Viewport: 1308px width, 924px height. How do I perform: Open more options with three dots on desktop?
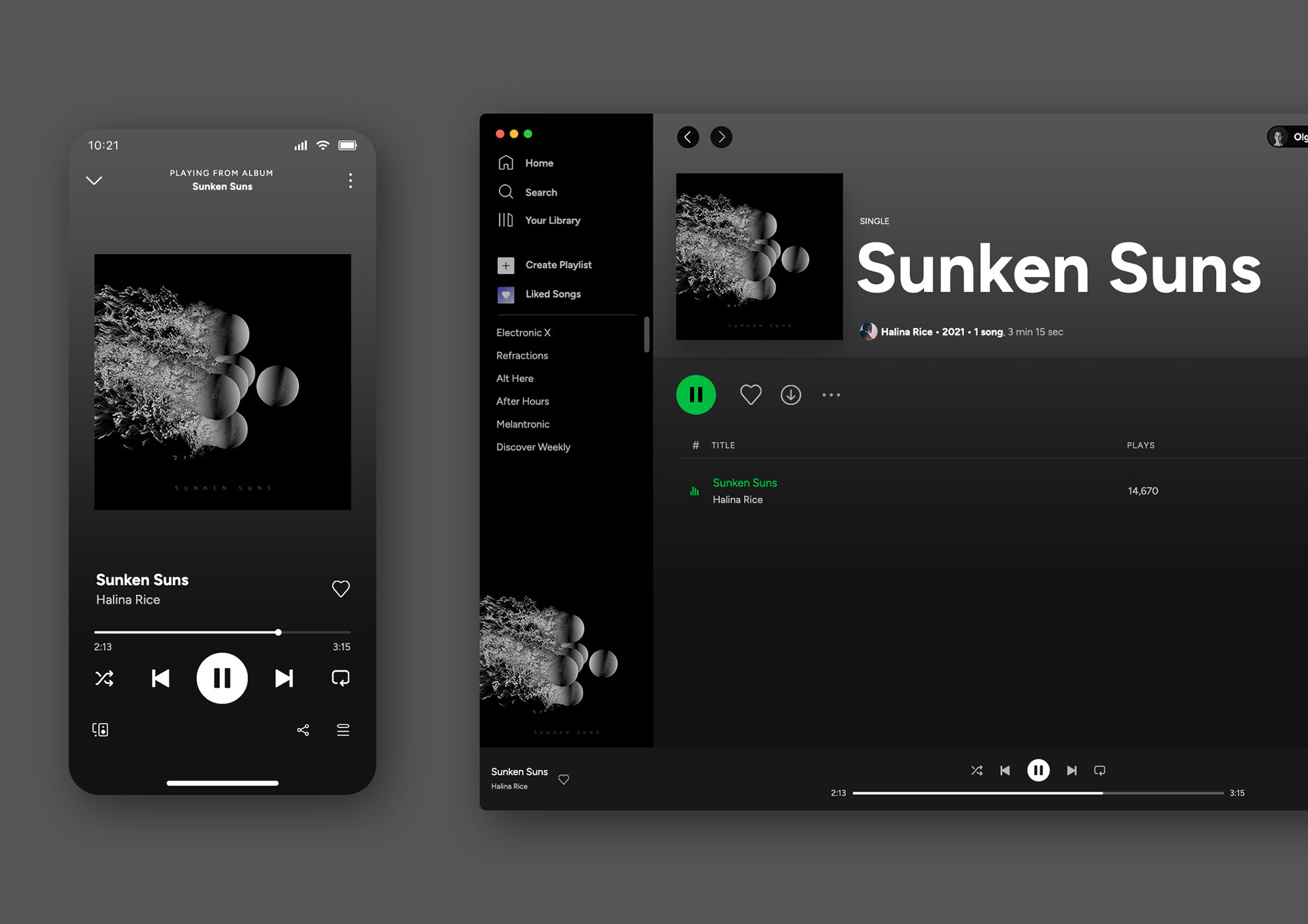831,395
